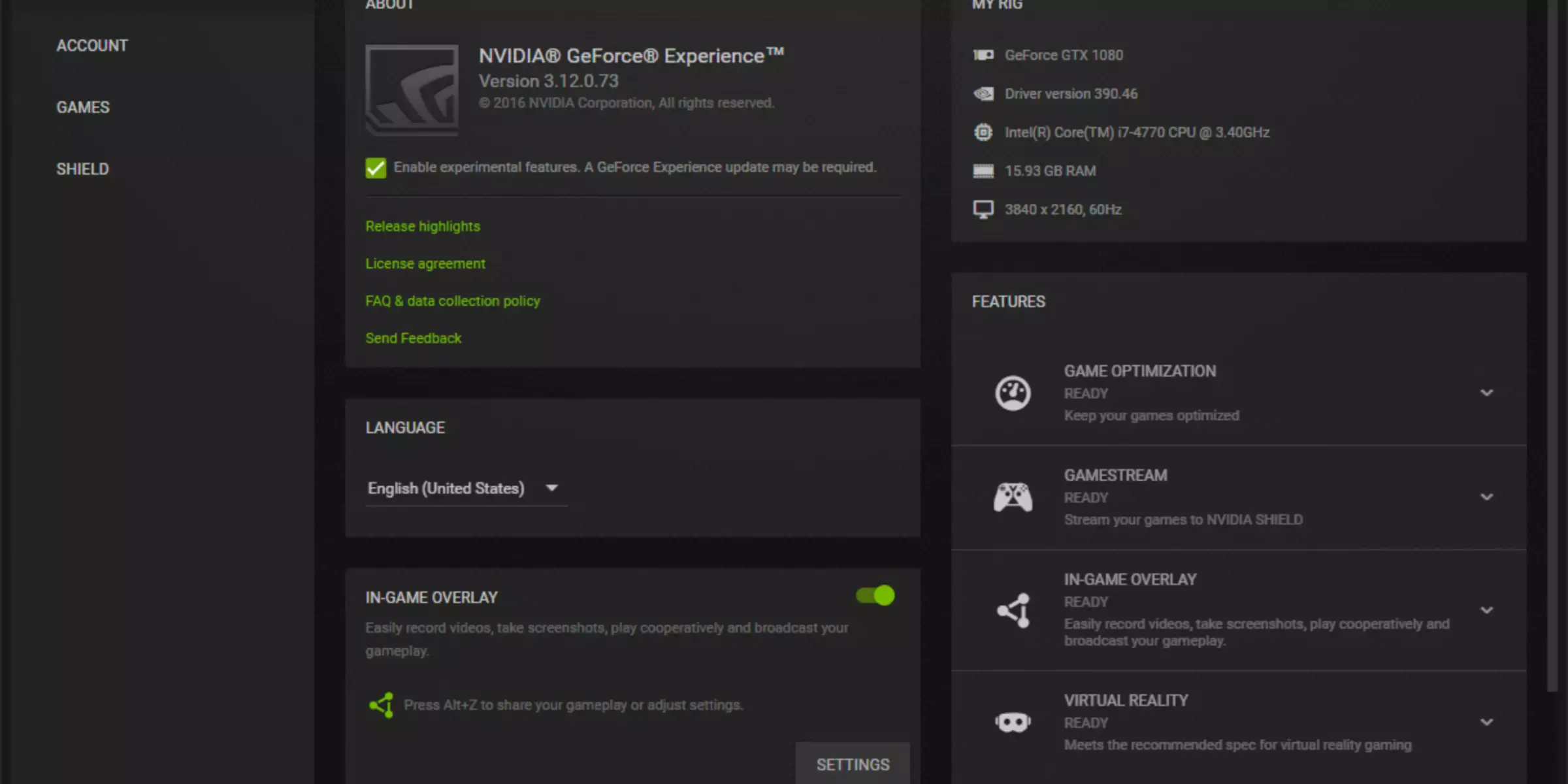
Task: Turn off the In-Game Overlay toggle switch
Action: click(875, 595)
